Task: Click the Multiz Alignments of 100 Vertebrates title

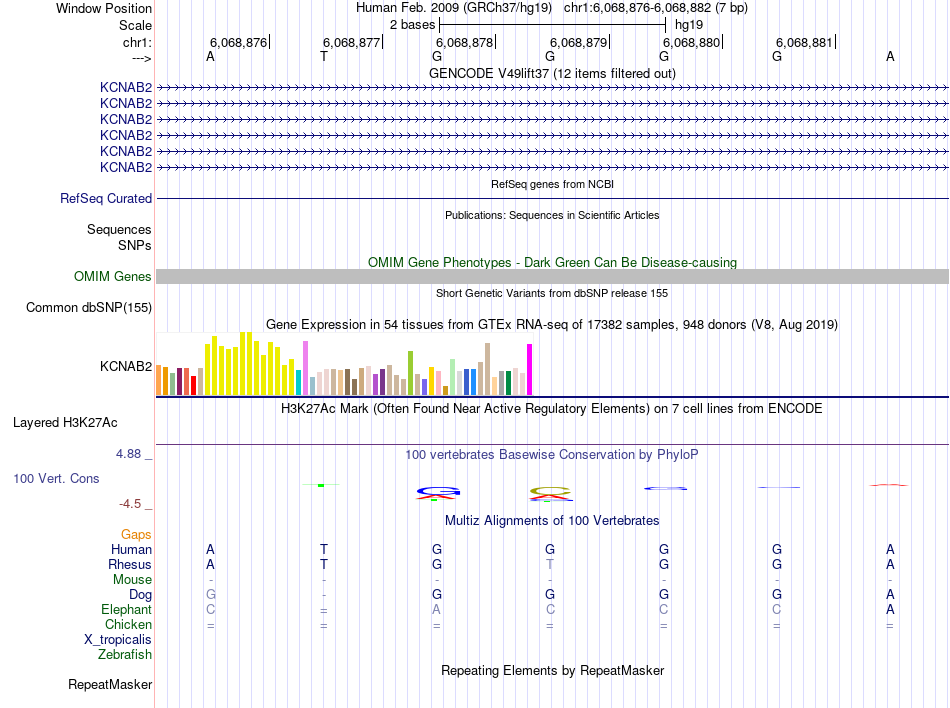Action: click(x=552, y=521)
